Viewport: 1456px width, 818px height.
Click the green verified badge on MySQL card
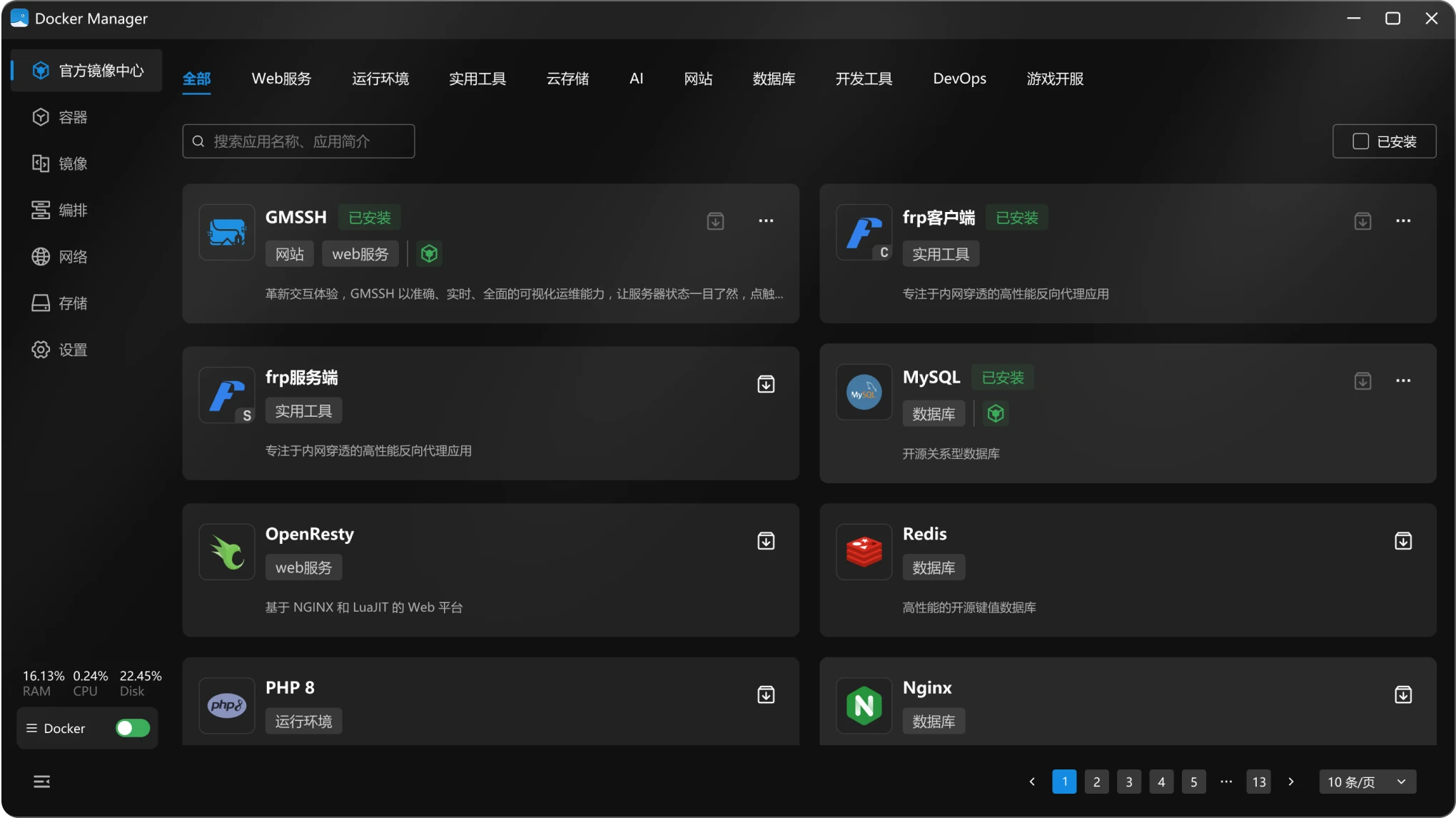point(996,413)
